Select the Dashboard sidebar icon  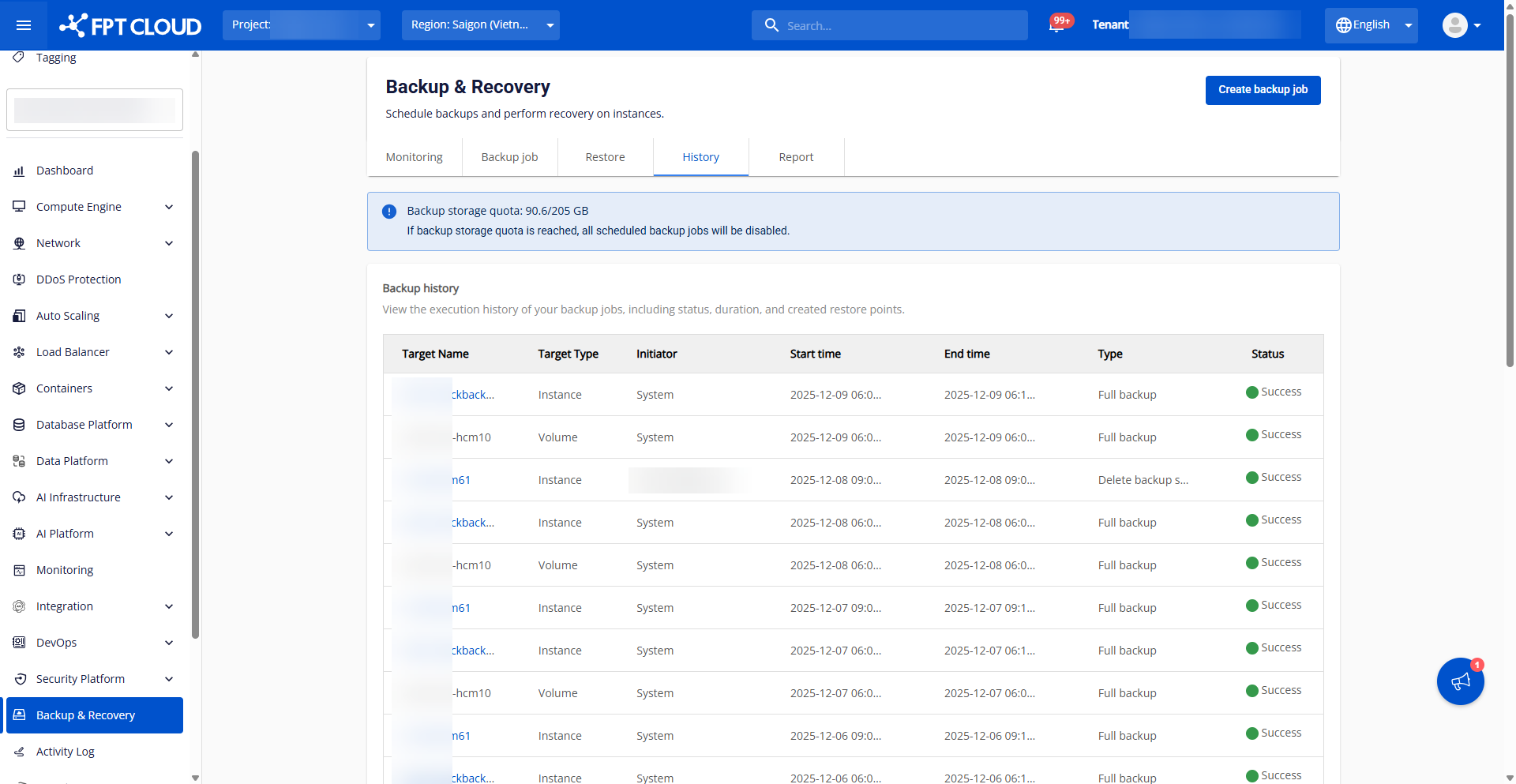click(18, 170)
